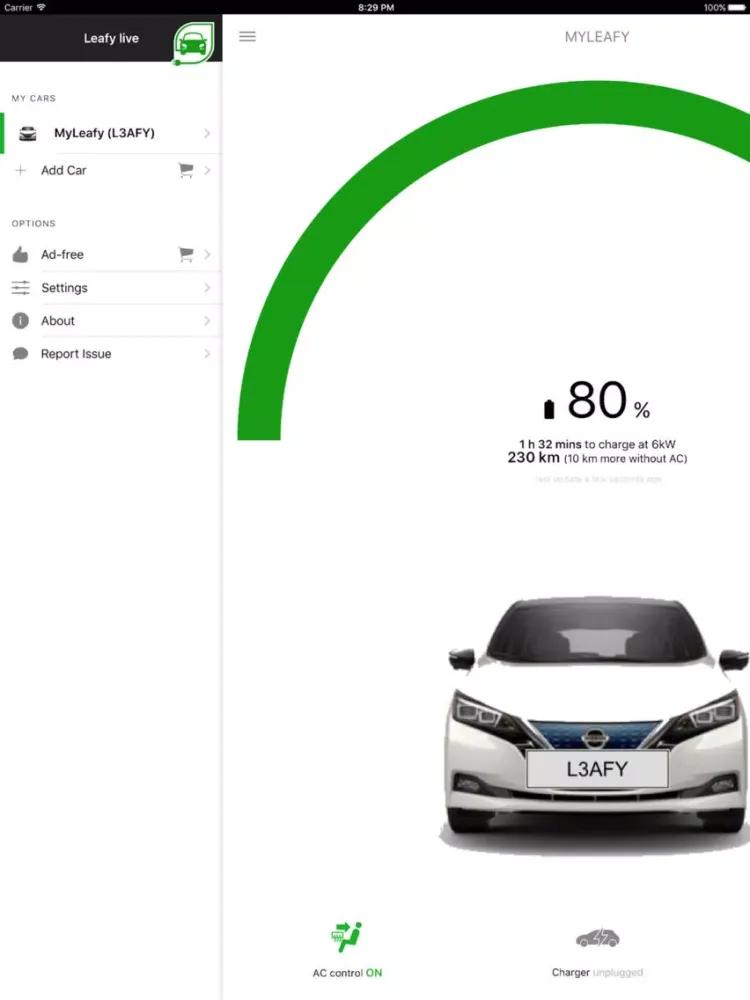
Task: Click the '1 h 32 mins to charge' text
Action: pos(597,444)
